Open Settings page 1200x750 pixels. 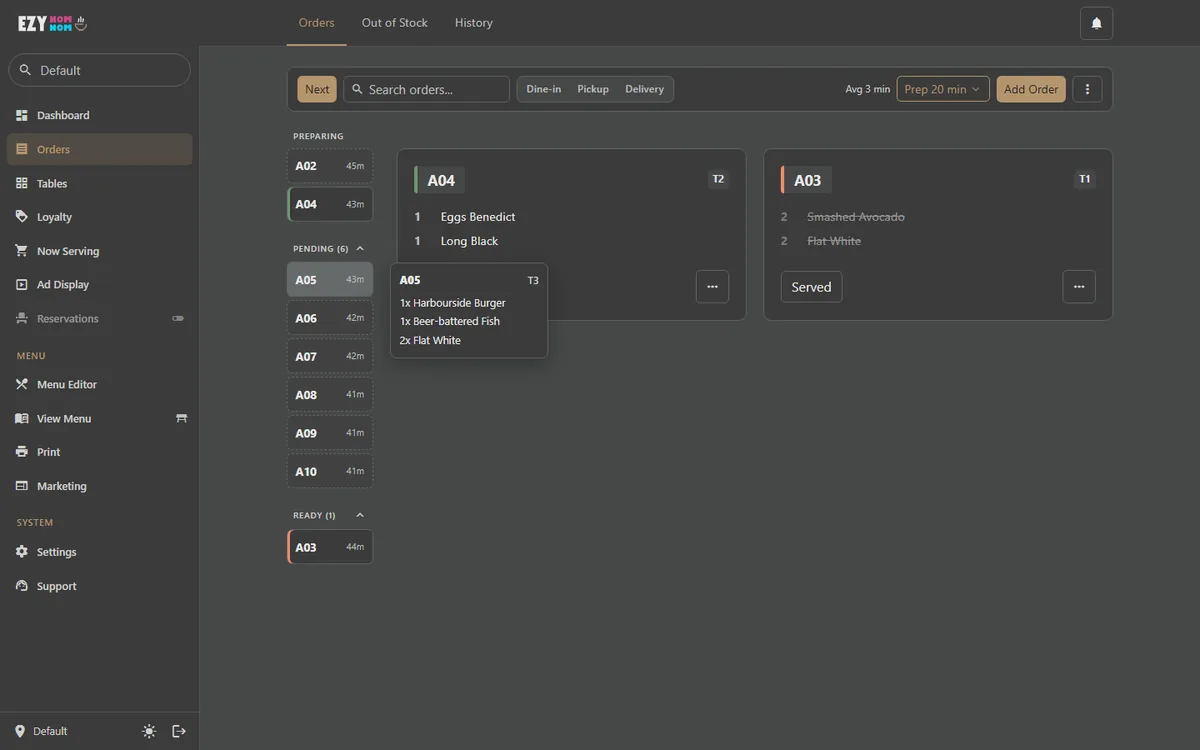tap(99, 552)
